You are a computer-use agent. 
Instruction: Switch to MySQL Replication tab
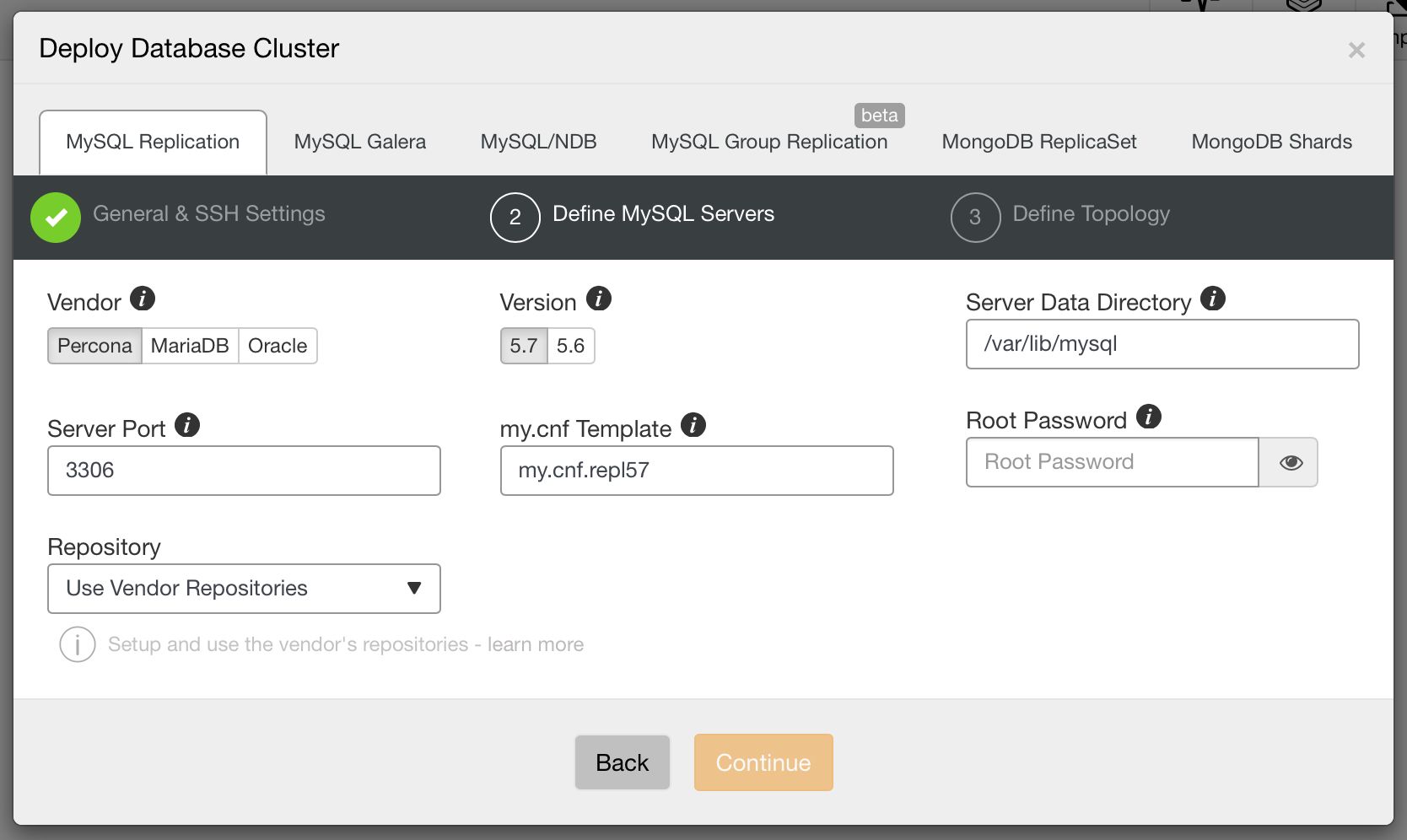coord(153,142)
